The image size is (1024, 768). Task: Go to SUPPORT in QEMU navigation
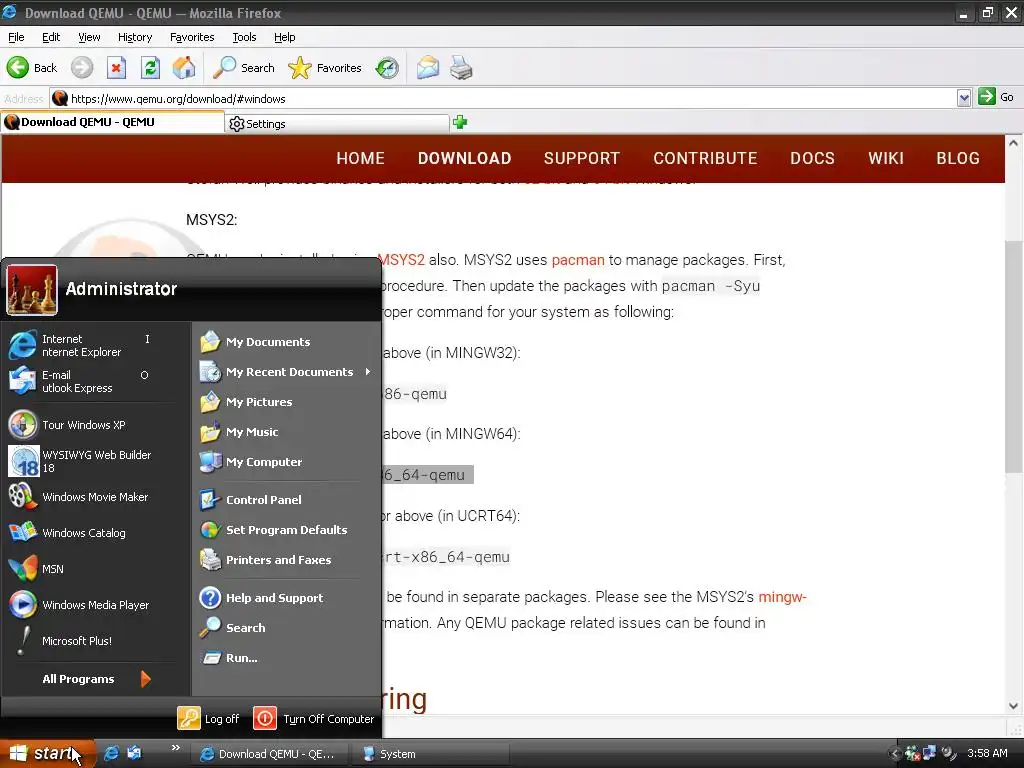581,158
